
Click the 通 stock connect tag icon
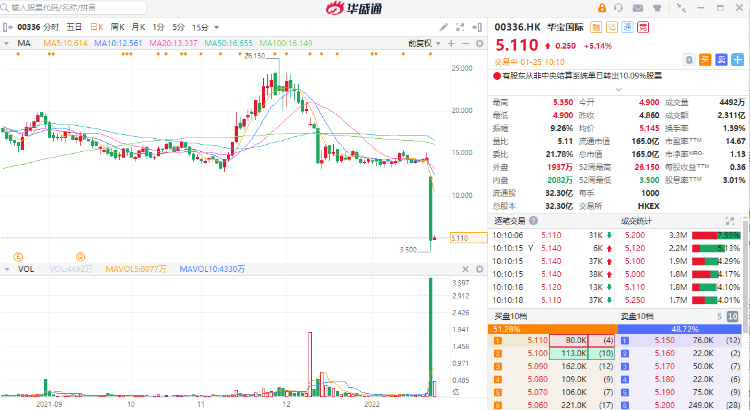[627, 27]
